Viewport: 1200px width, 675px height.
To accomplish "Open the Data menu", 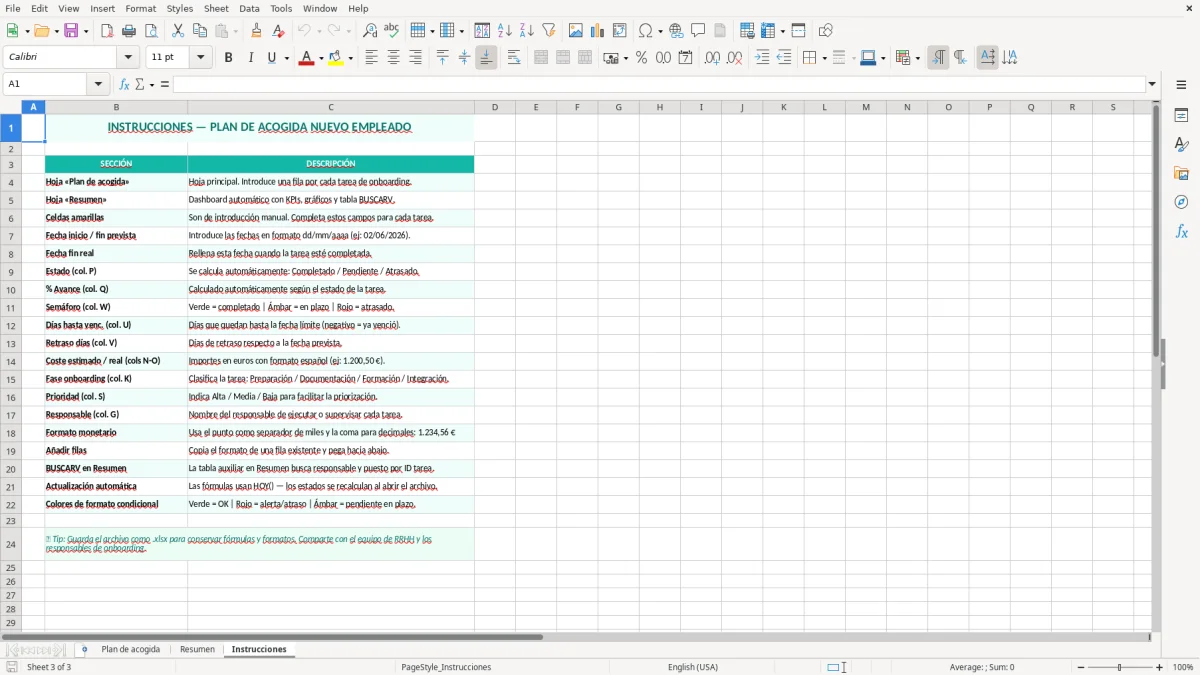I will pos(249,8).
